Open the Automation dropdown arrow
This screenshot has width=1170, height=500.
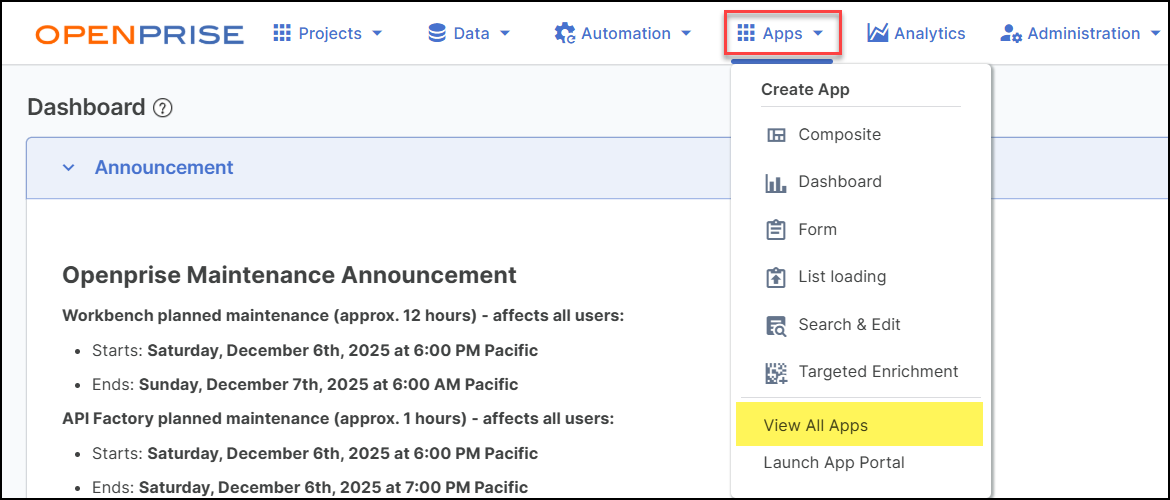pos(686,34)
